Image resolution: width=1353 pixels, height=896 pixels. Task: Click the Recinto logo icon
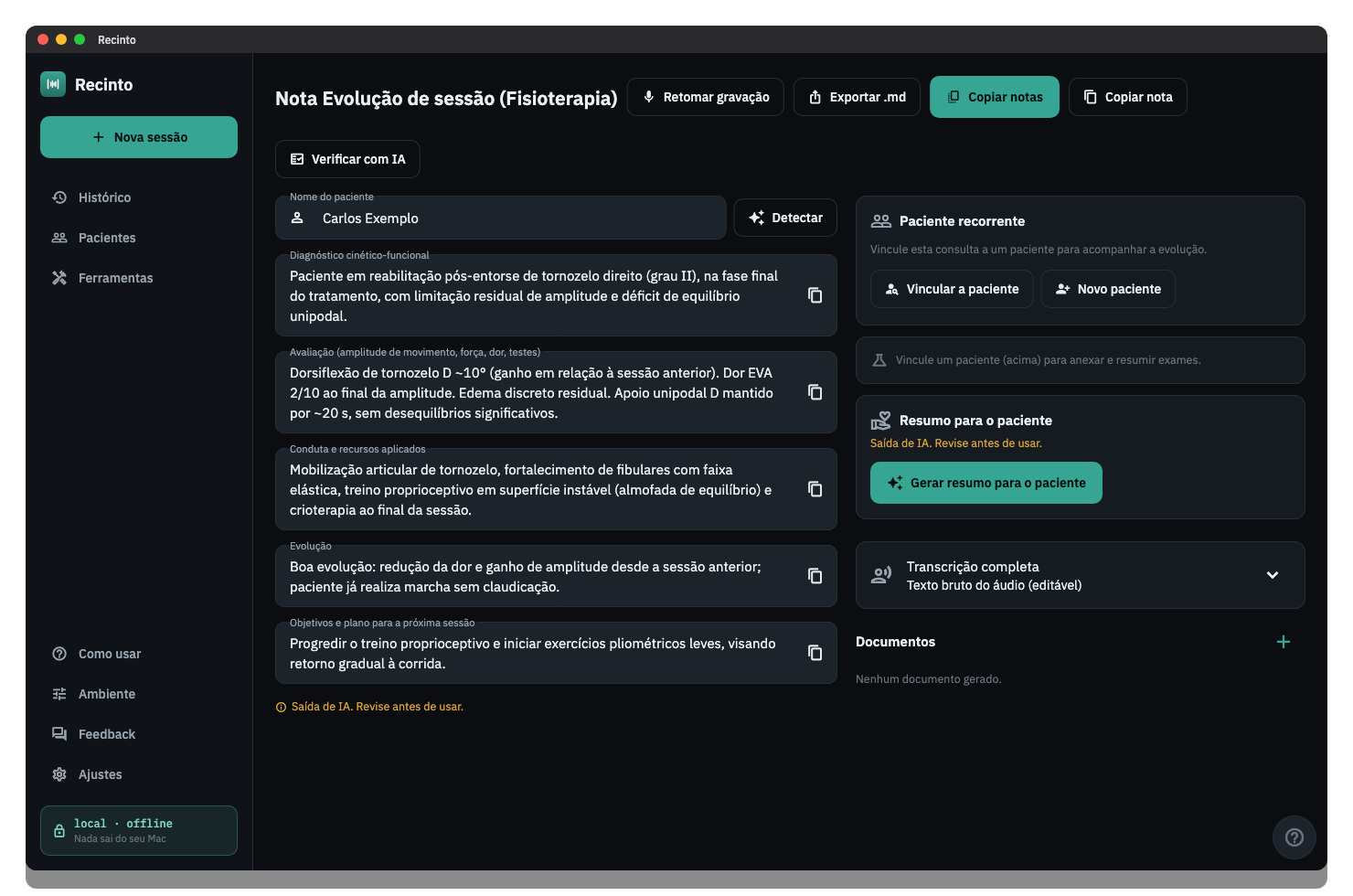(53, 84)
